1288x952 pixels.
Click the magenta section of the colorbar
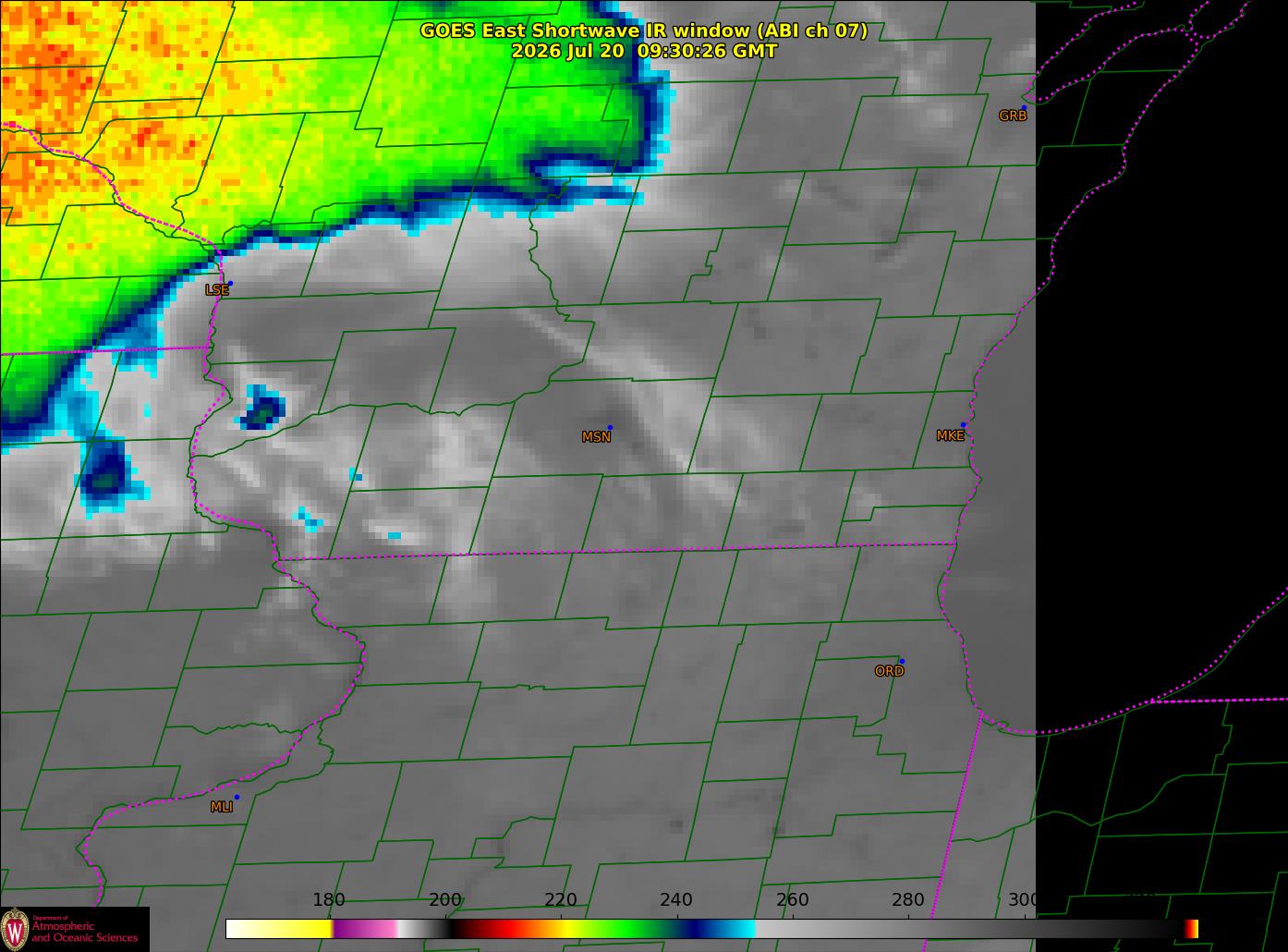365,929
